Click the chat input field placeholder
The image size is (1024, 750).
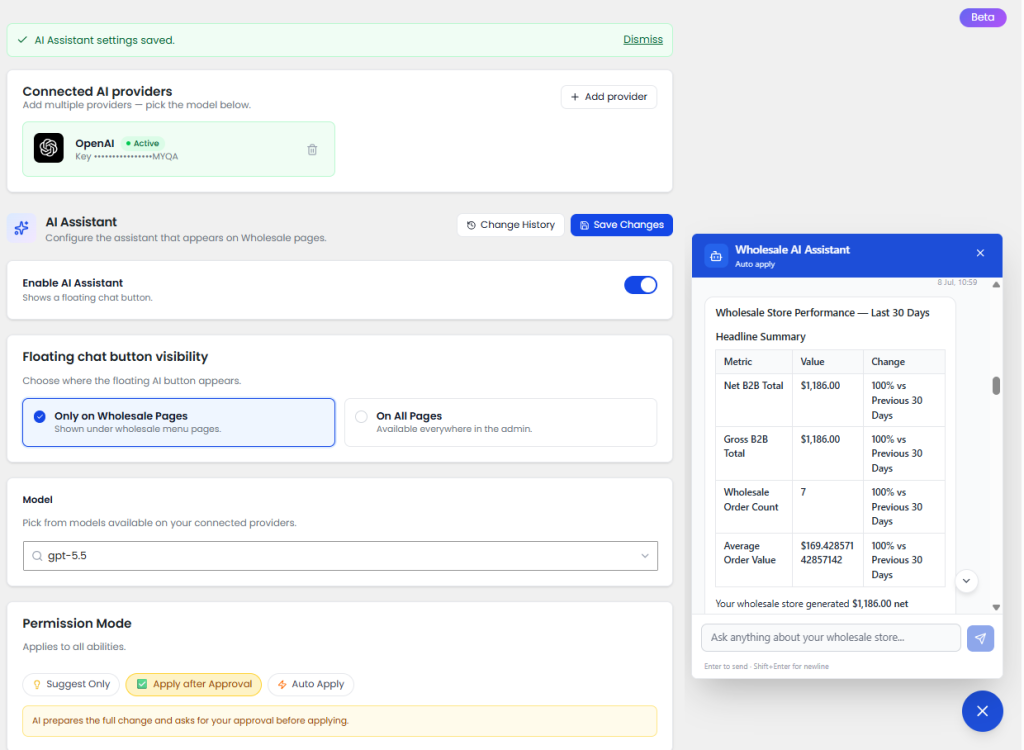pyautogui.click(x=831, y=638)
